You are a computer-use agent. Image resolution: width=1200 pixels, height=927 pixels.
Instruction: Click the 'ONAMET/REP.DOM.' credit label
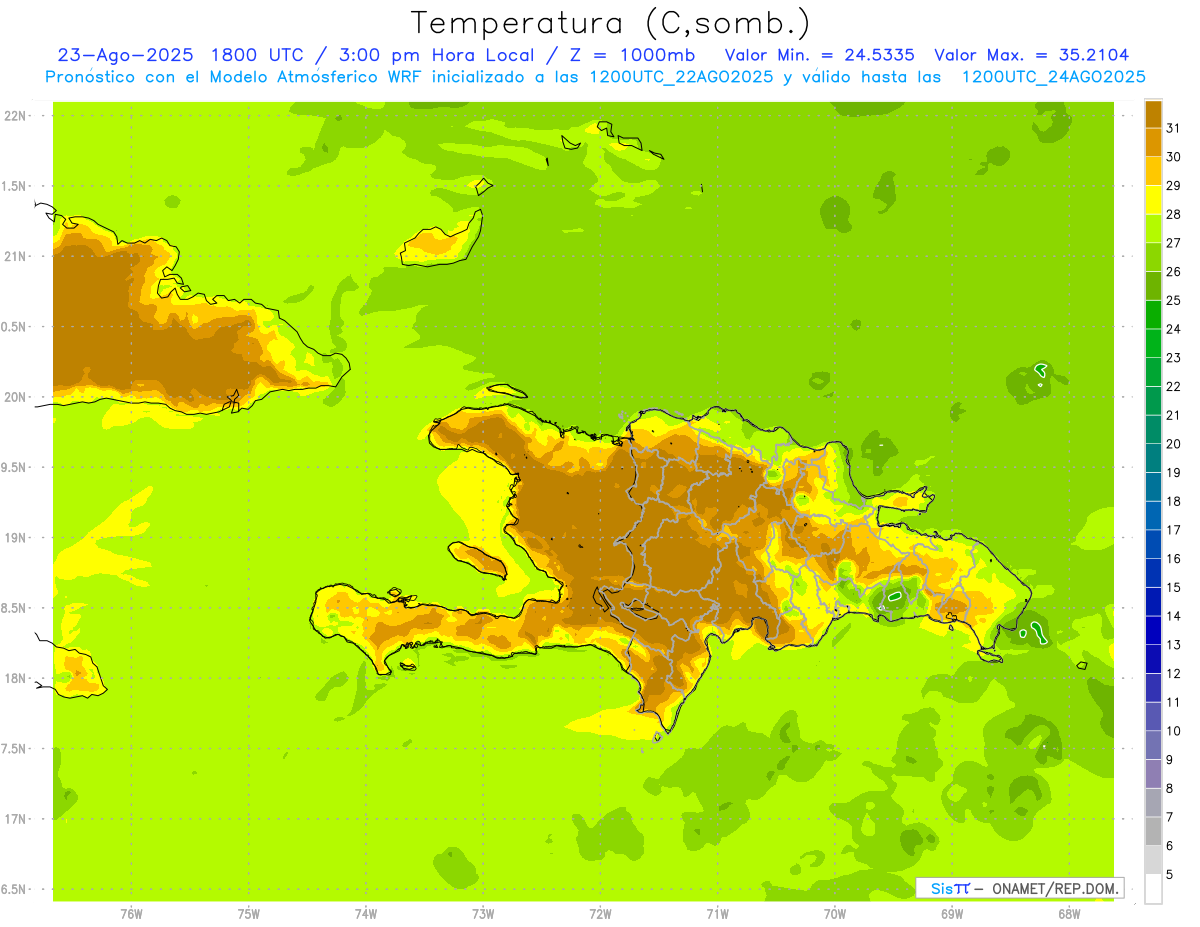click(x=1056, y=888)
